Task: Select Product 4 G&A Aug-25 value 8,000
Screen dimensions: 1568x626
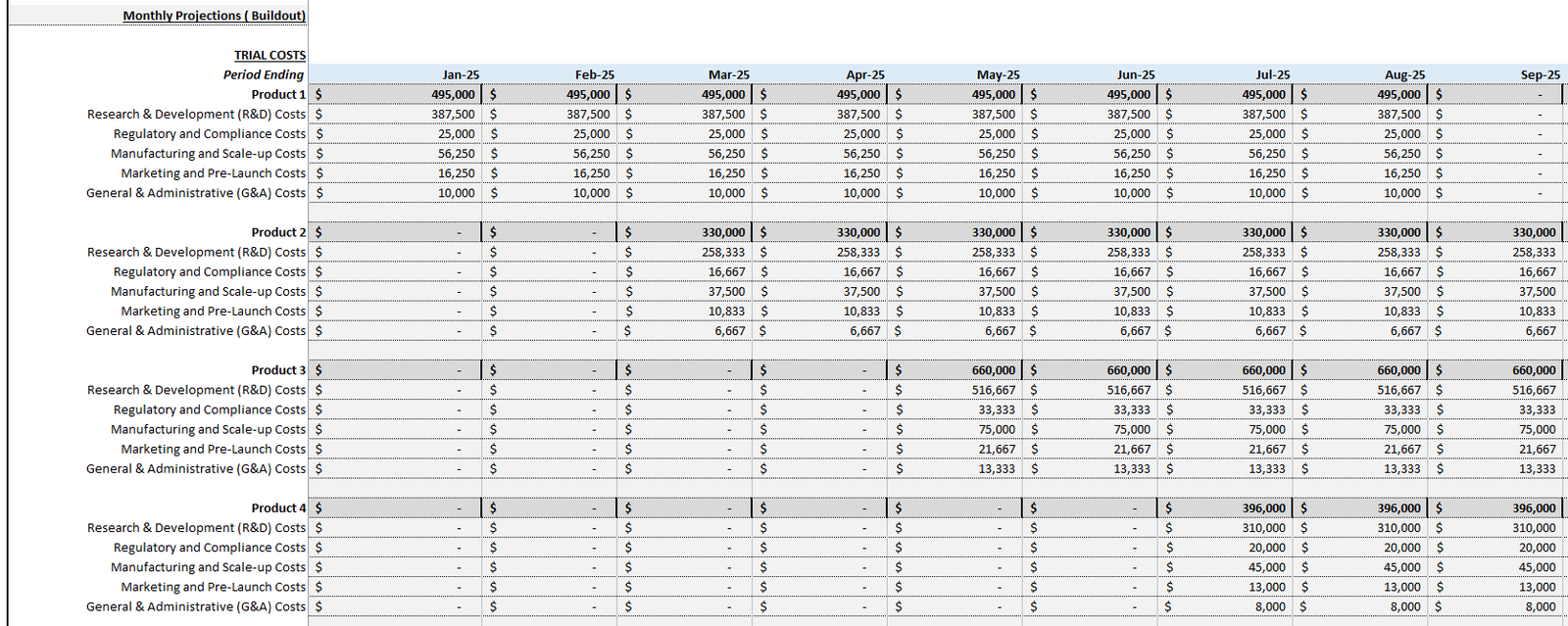Action: pos(1405,607)
